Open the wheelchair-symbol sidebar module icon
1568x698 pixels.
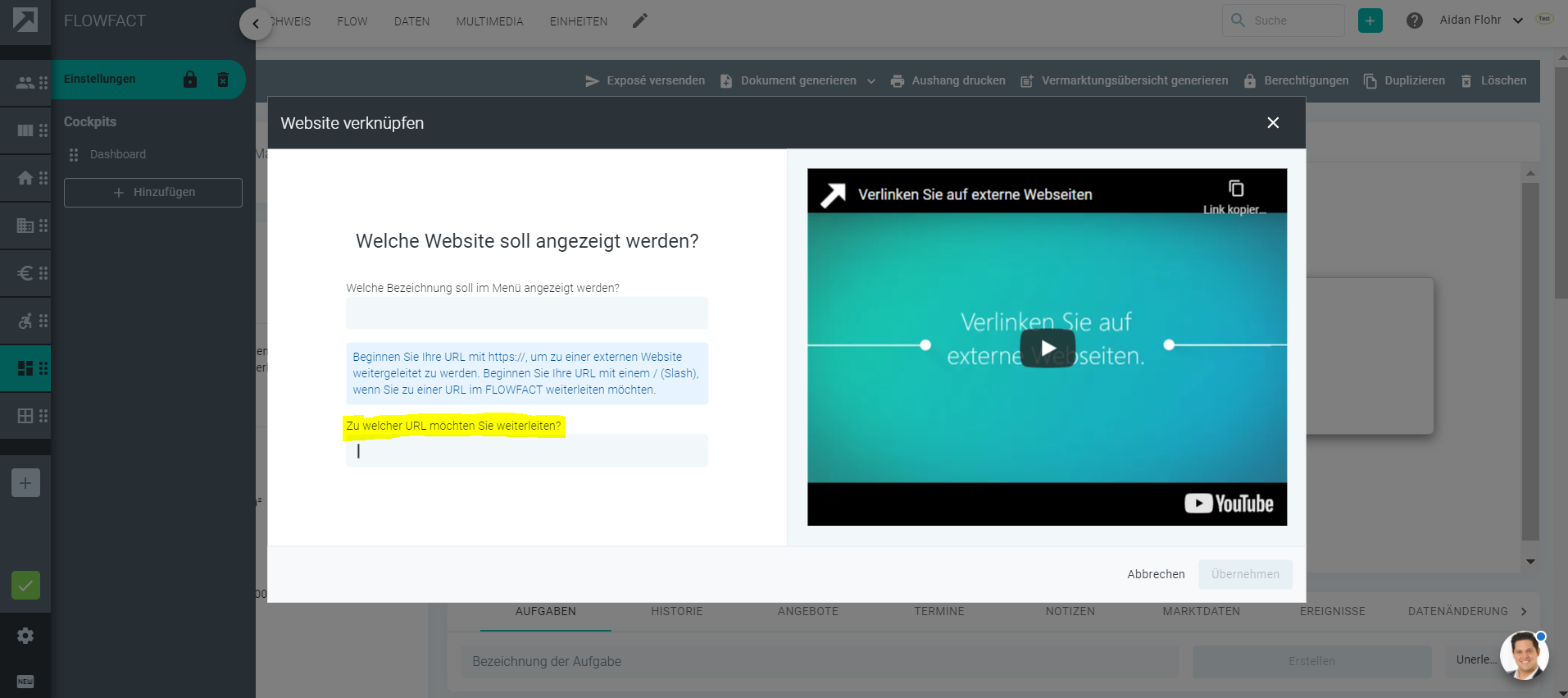click(x=25, y=321)
